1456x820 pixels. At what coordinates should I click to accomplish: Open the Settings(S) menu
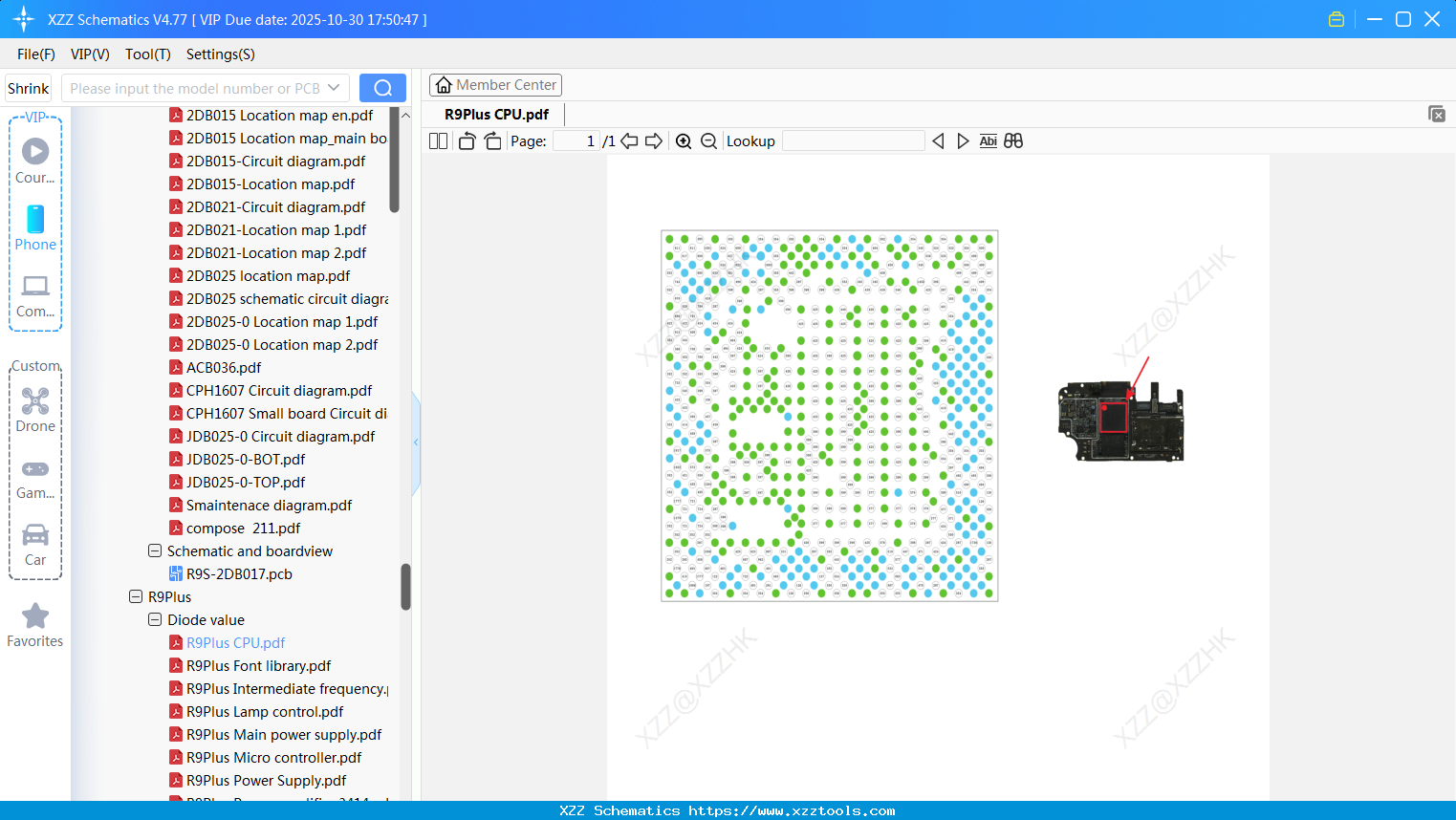(221, 54)
